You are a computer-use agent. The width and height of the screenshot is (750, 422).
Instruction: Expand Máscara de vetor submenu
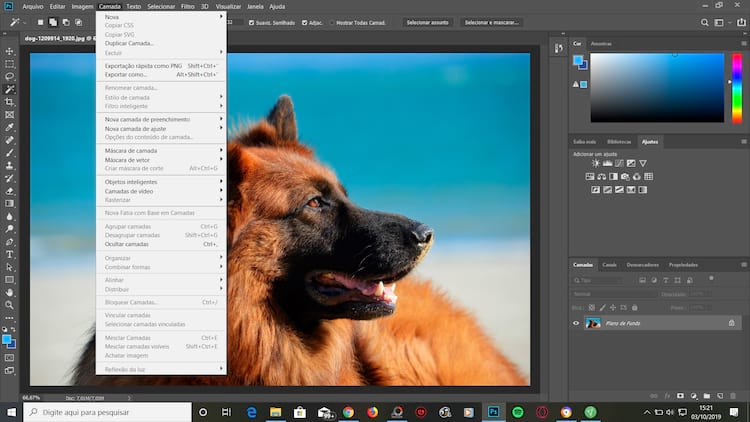pos(161,159)
